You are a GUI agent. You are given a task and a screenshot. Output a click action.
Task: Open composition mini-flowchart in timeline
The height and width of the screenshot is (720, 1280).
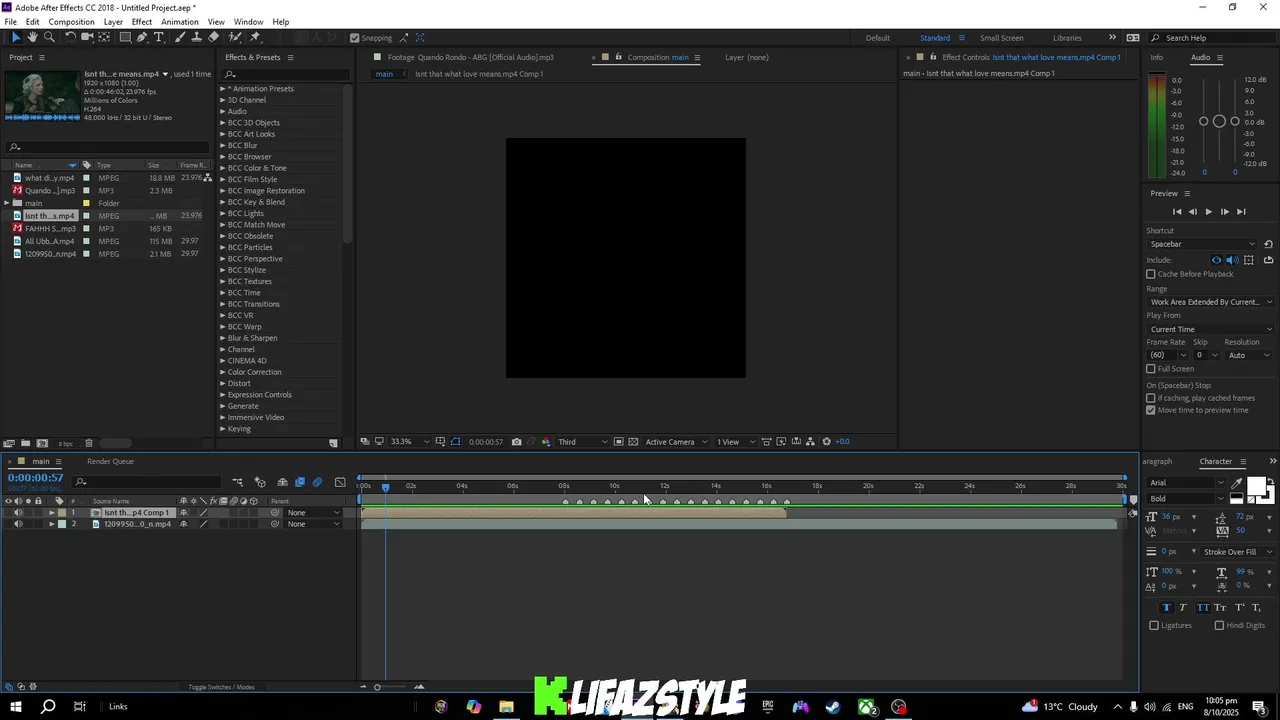point(238,482)
